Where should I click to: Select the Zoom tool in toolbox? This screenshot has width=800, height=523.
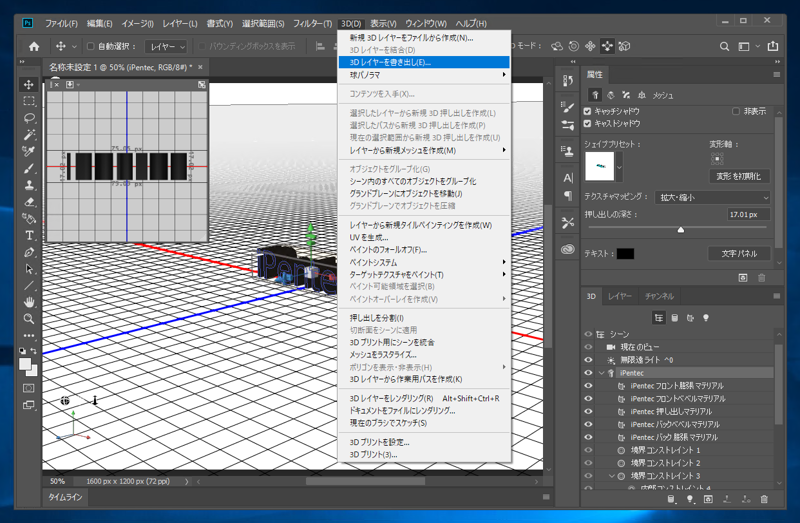(29, 319)
